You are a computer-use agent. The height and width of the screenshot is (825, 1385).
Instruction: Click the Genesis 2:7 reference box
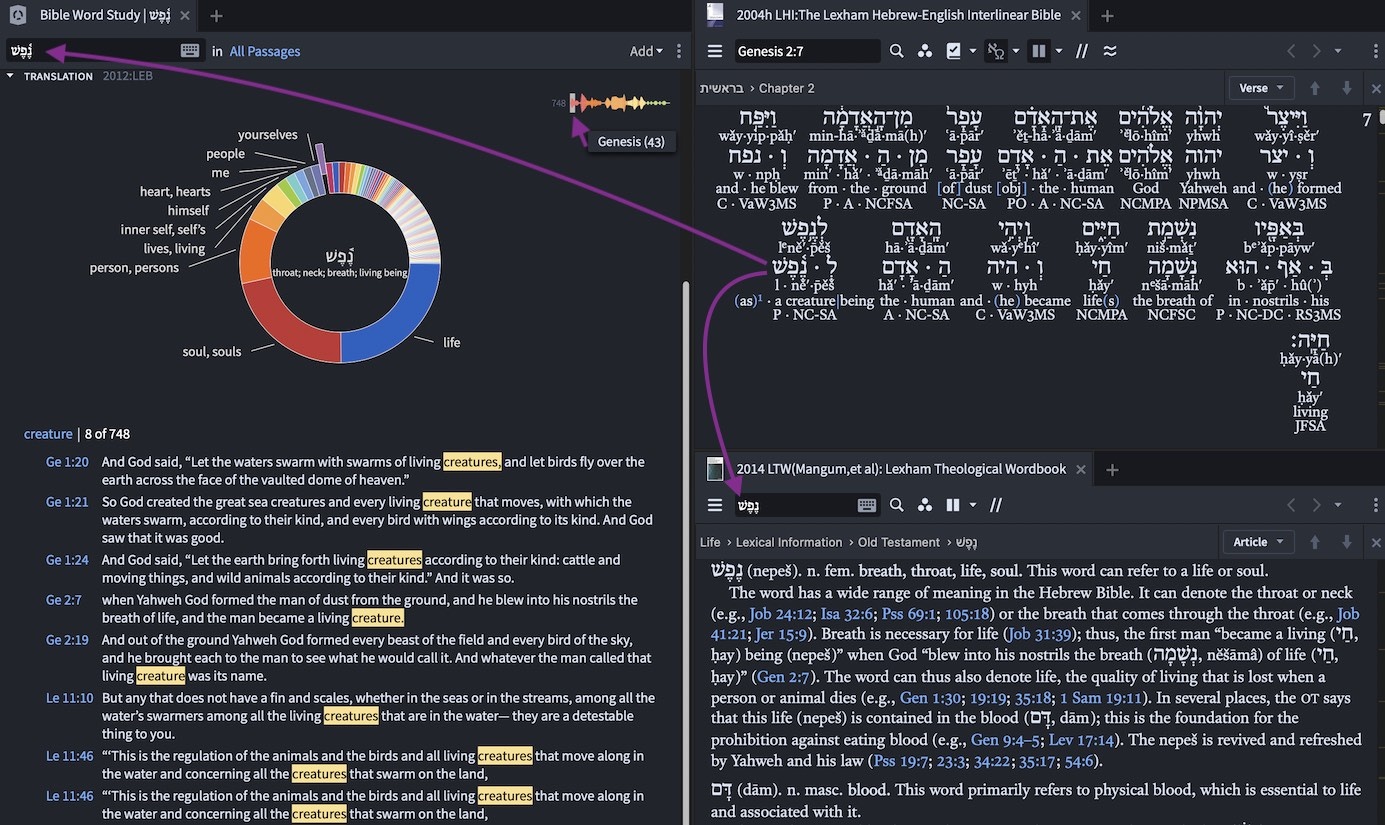coord(807,51)
